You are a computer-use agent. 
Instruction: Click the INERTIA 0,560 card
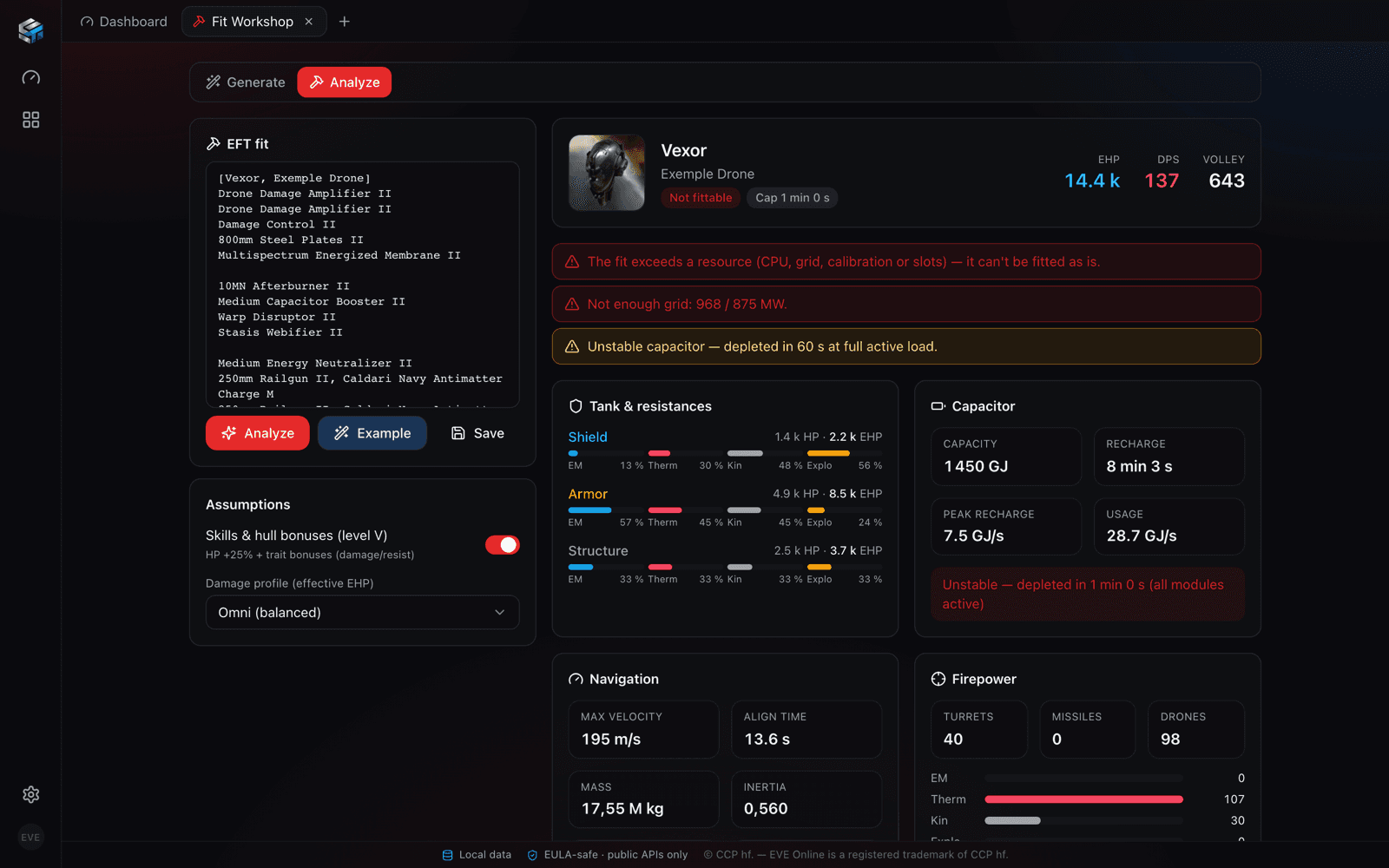(x=806, y=799)
